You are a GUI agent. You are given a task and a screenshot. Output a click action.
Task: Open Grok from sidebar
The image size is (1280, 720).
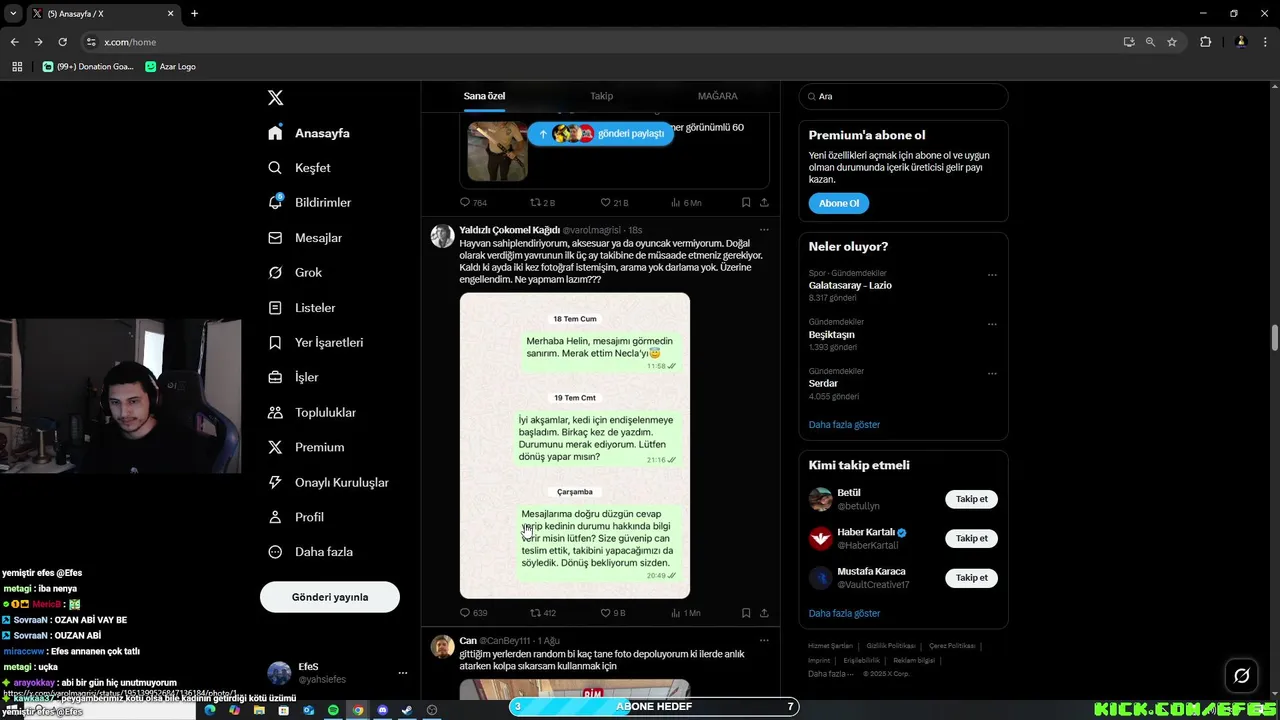(295, 273)
